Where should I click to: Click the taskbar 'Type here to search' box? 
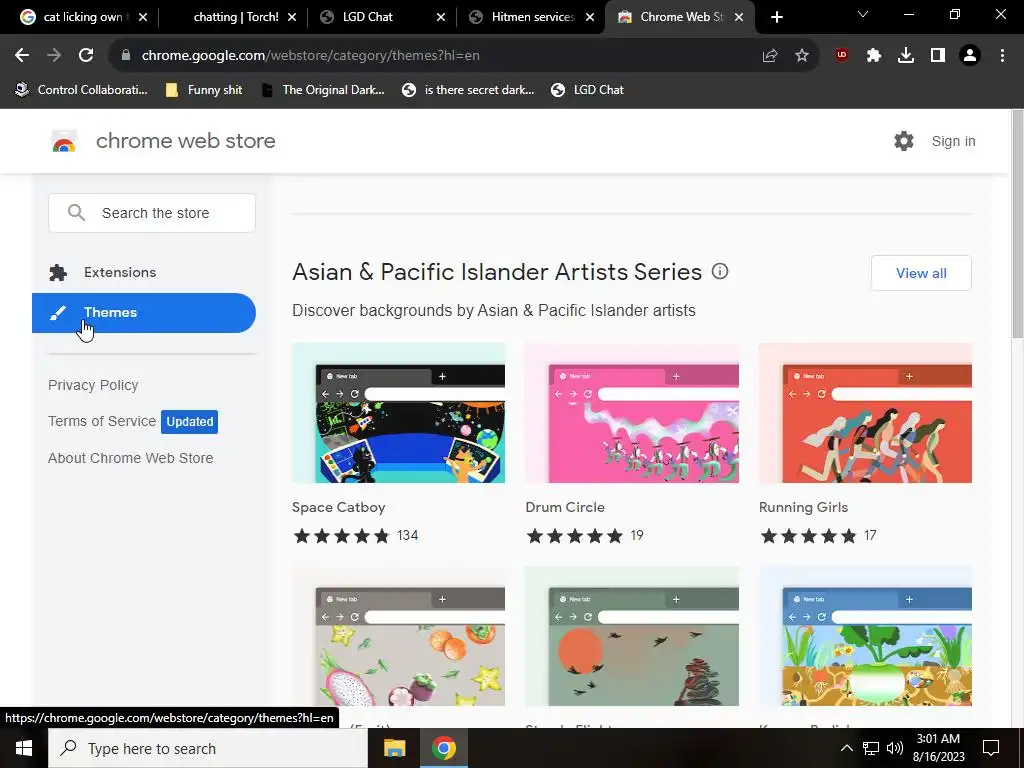click(208, 748)
